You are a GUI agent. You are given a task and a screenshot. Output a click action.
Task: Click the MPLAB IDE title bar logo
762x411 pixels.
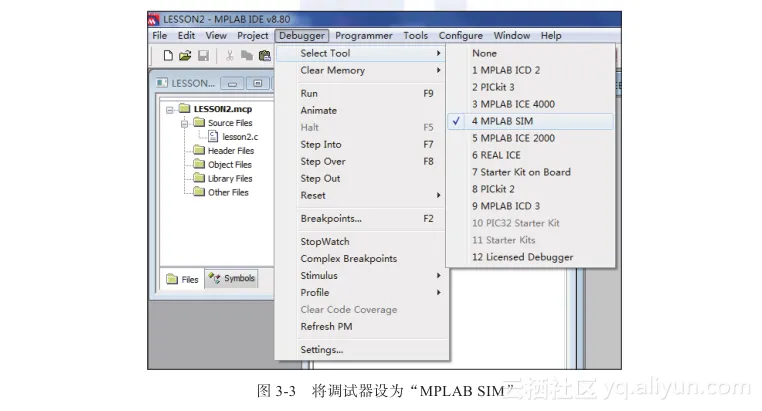[154, 19]
